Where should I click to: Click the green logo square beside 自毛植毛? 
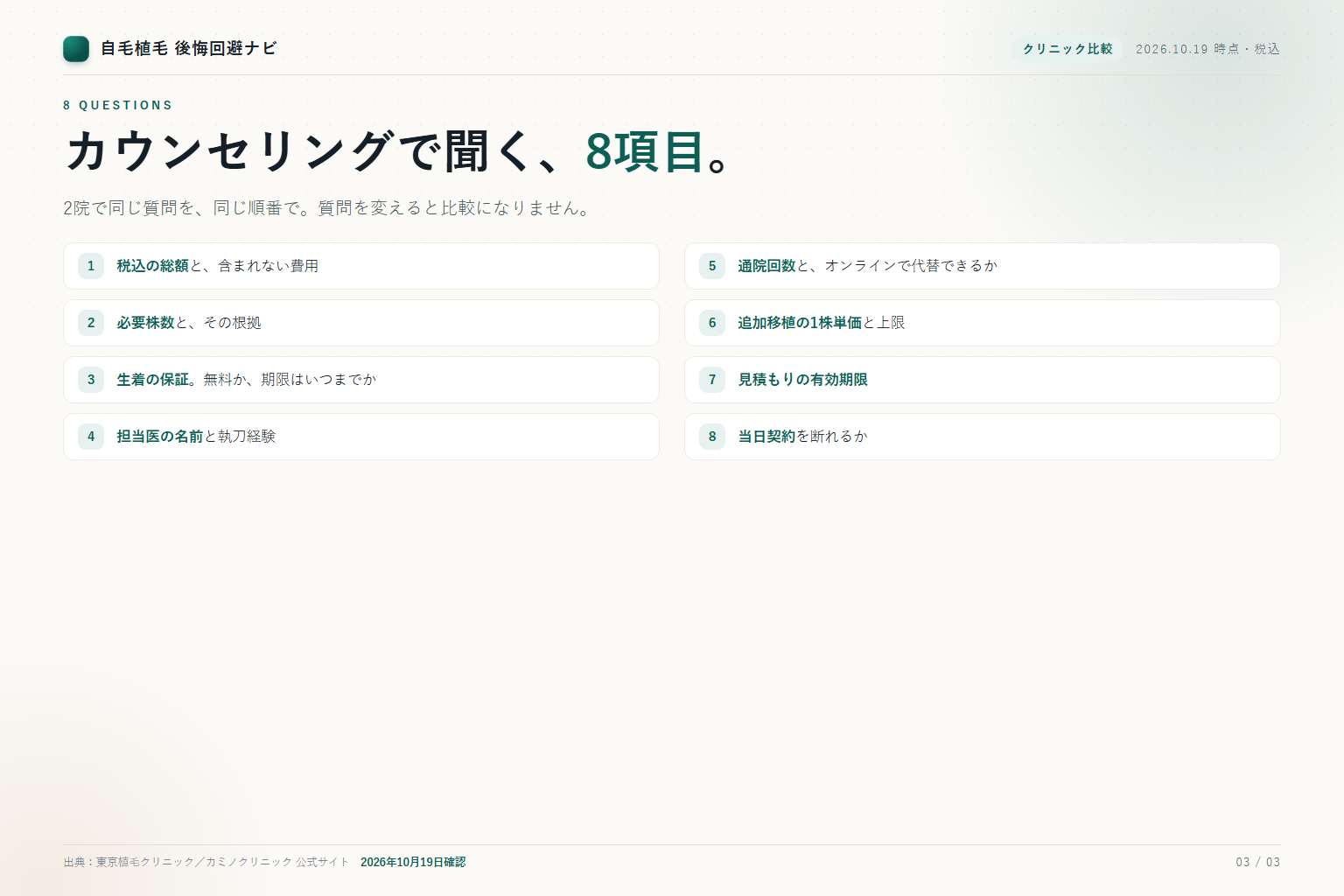coord(76,49)
